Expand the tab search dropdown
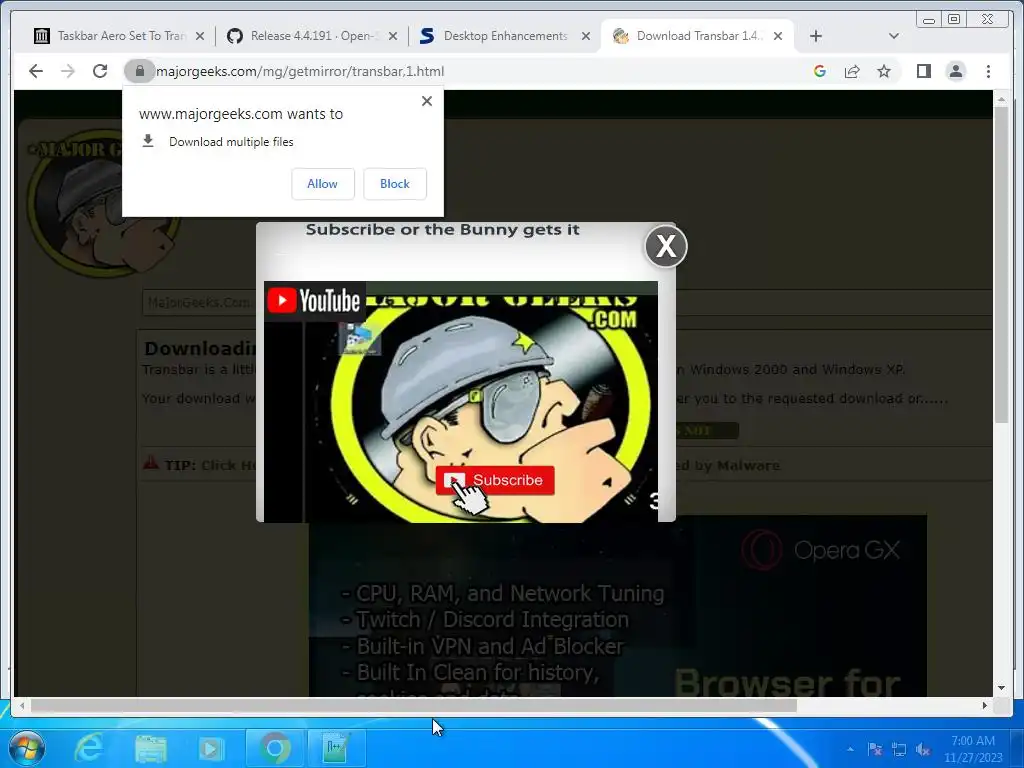The height and width of the screenshot is (768, 1024). point(894,36)
